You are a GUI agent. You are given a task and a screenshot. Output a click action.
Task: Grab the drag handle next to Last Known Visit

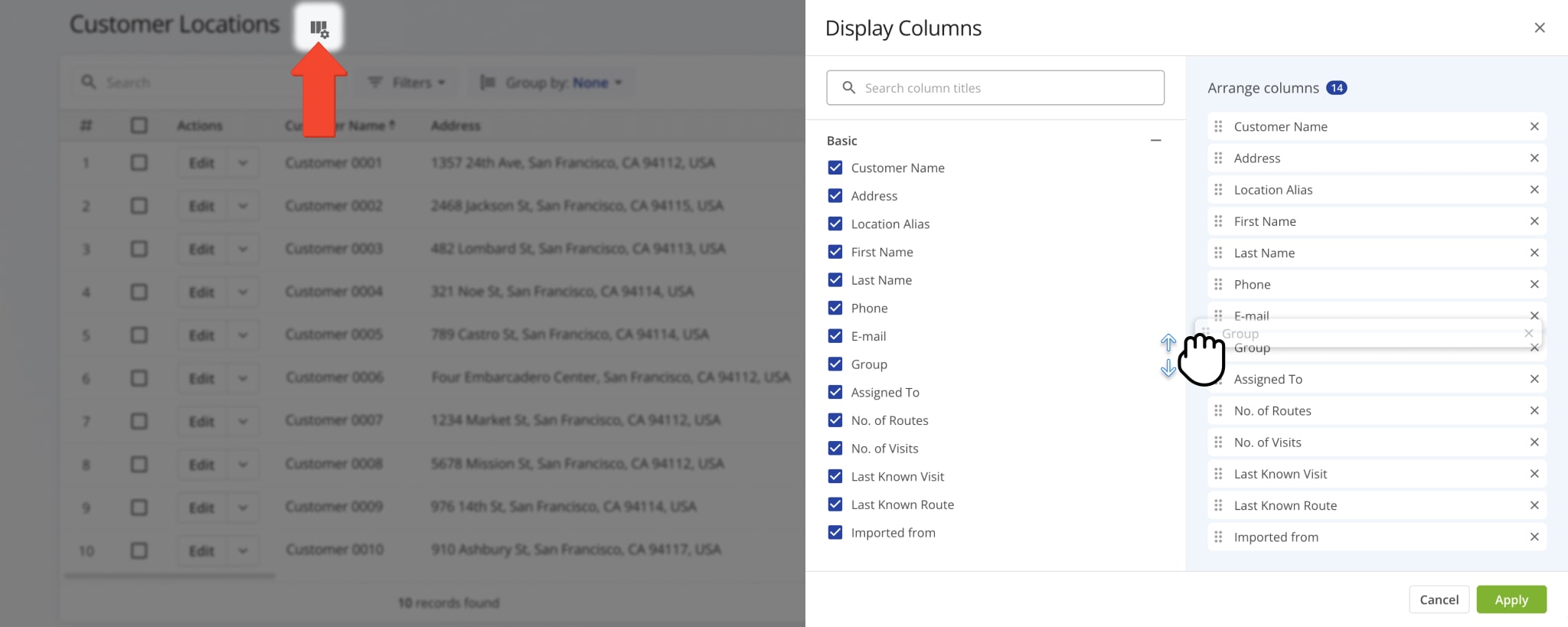(1218, 474)
